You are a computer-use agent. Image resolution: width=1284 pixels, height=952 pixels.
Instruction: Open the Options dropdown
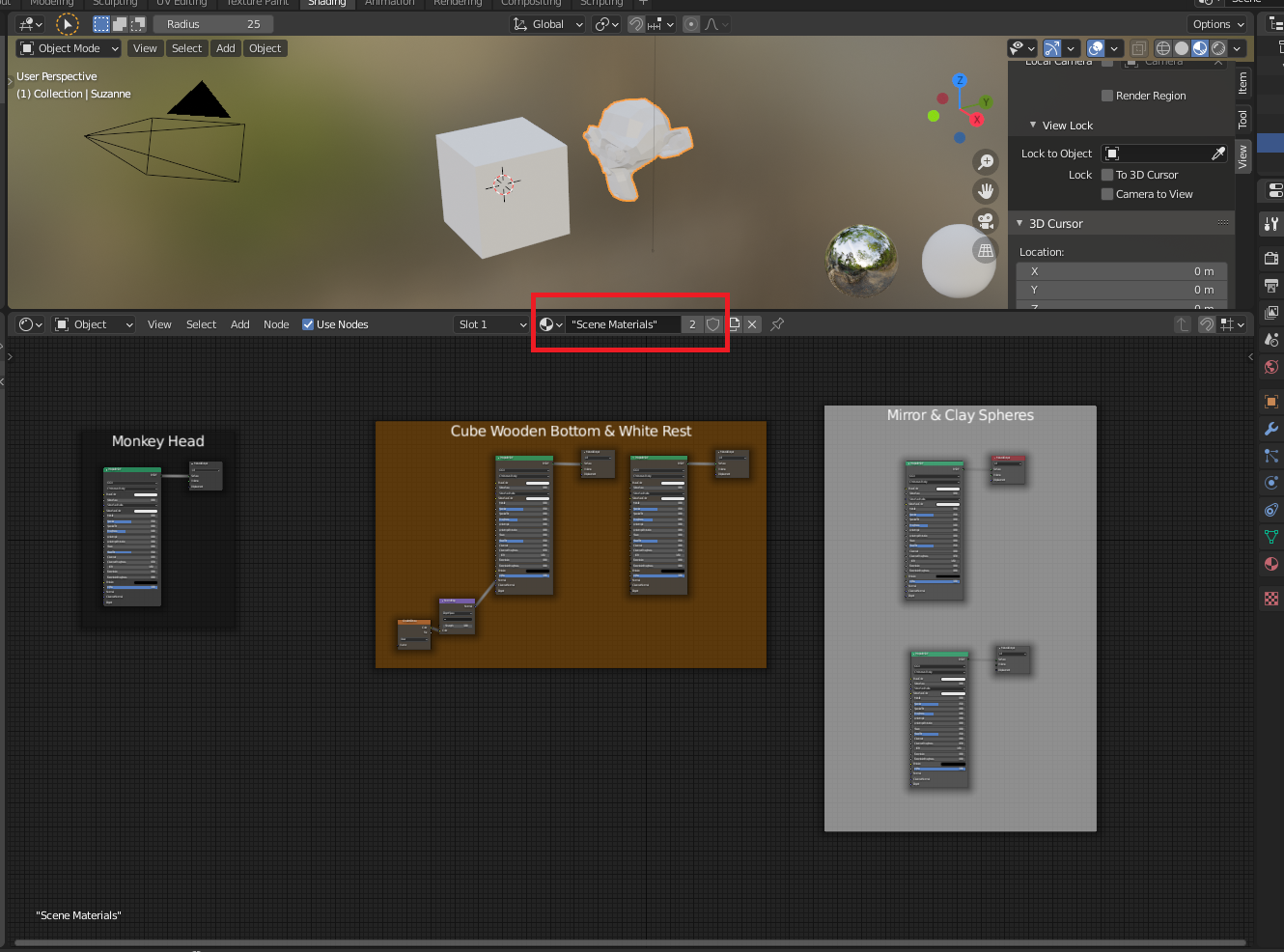(x=1218, y=24)
